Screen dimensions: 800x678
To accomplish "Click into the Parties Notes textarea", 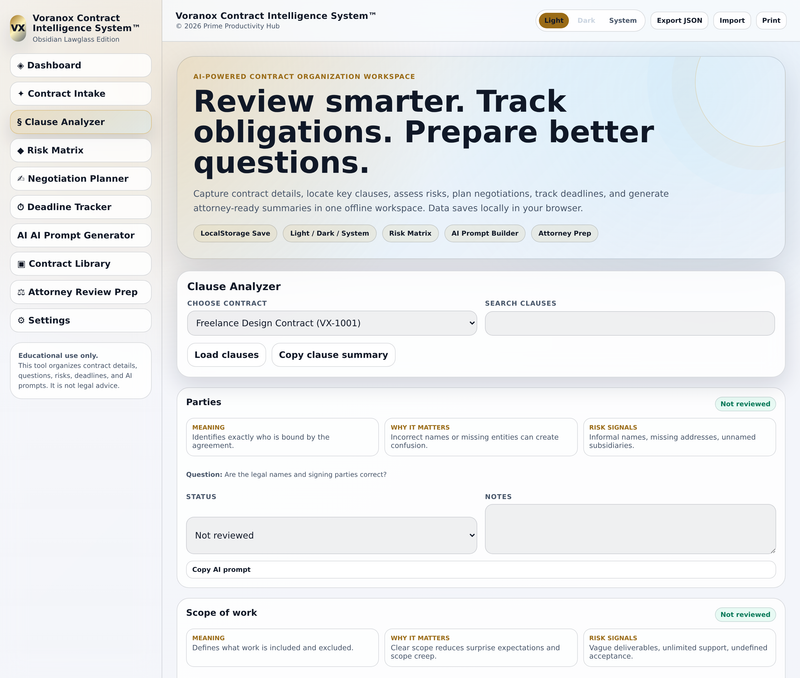I will click(631, 530).
